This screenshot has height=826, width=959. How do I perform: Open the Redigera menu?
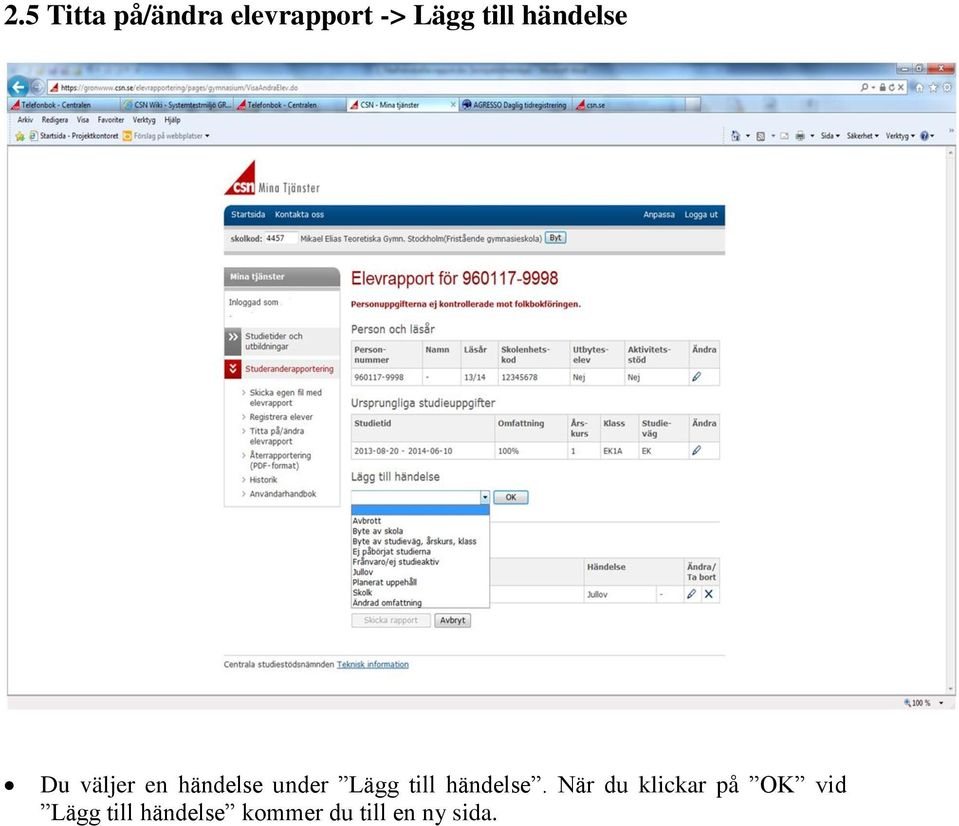(x=55, y=120)
